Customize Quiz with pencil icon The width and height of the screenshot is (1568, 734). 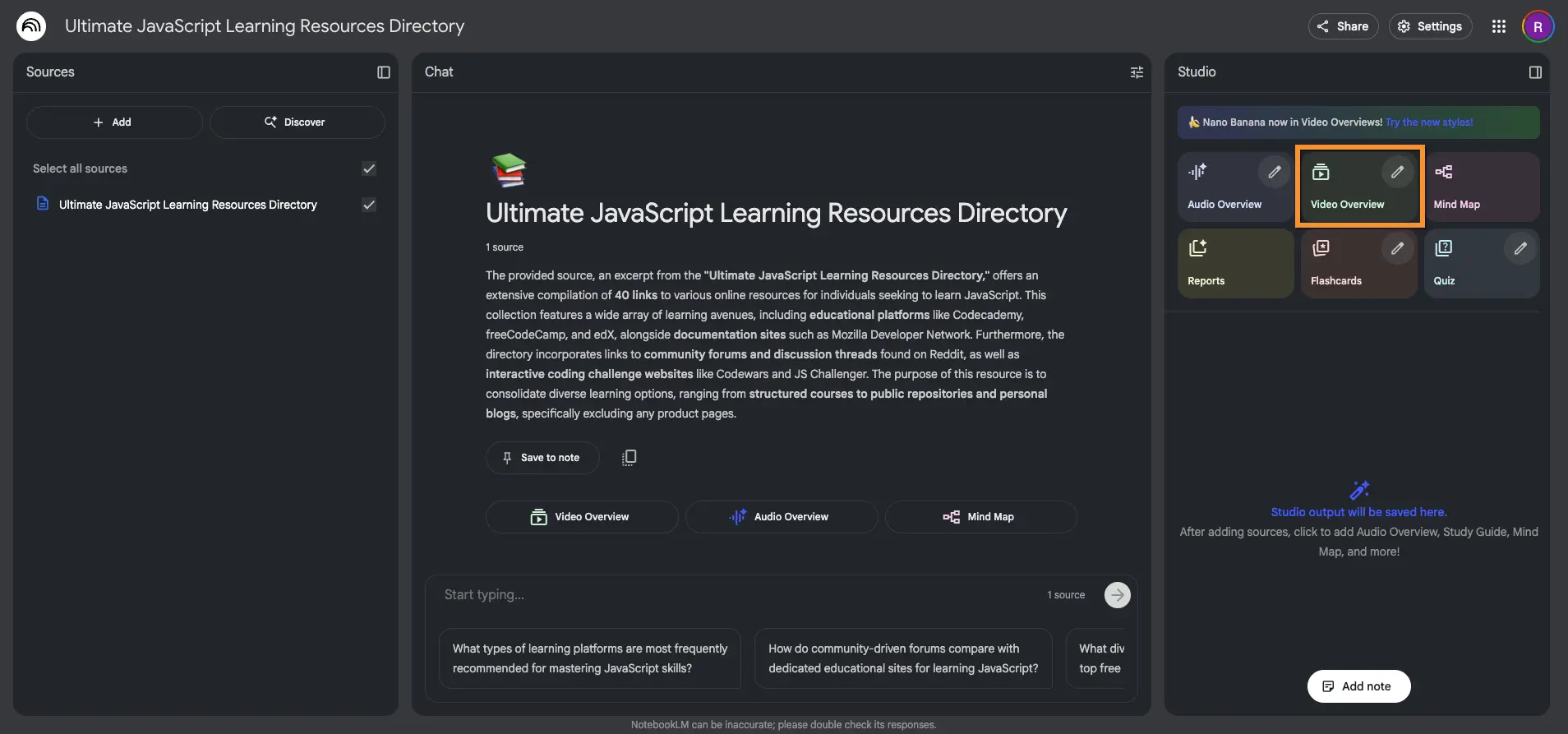(1520, 248)
